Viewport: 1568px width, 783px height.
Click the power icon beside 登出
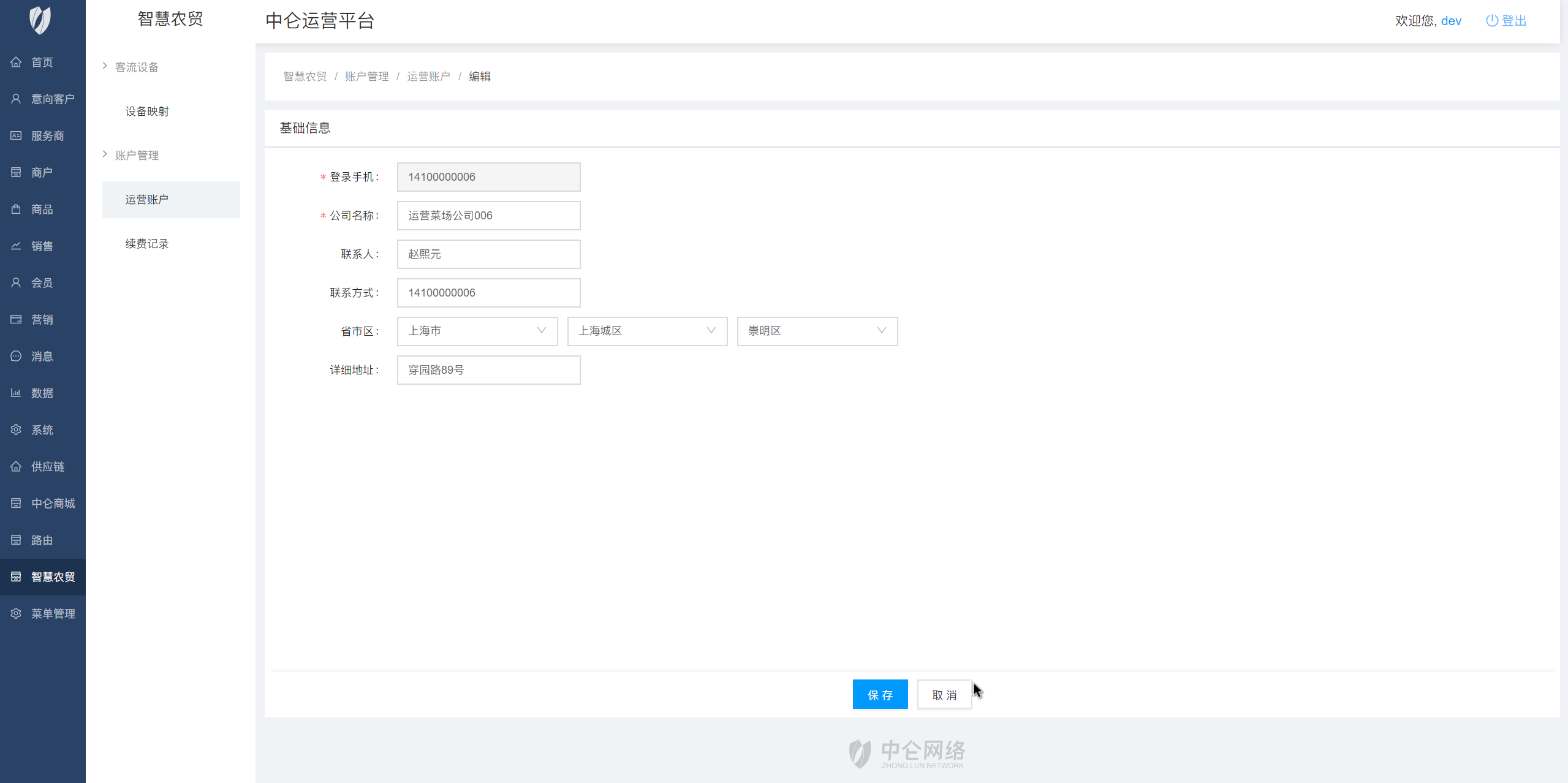point(1491,21)
